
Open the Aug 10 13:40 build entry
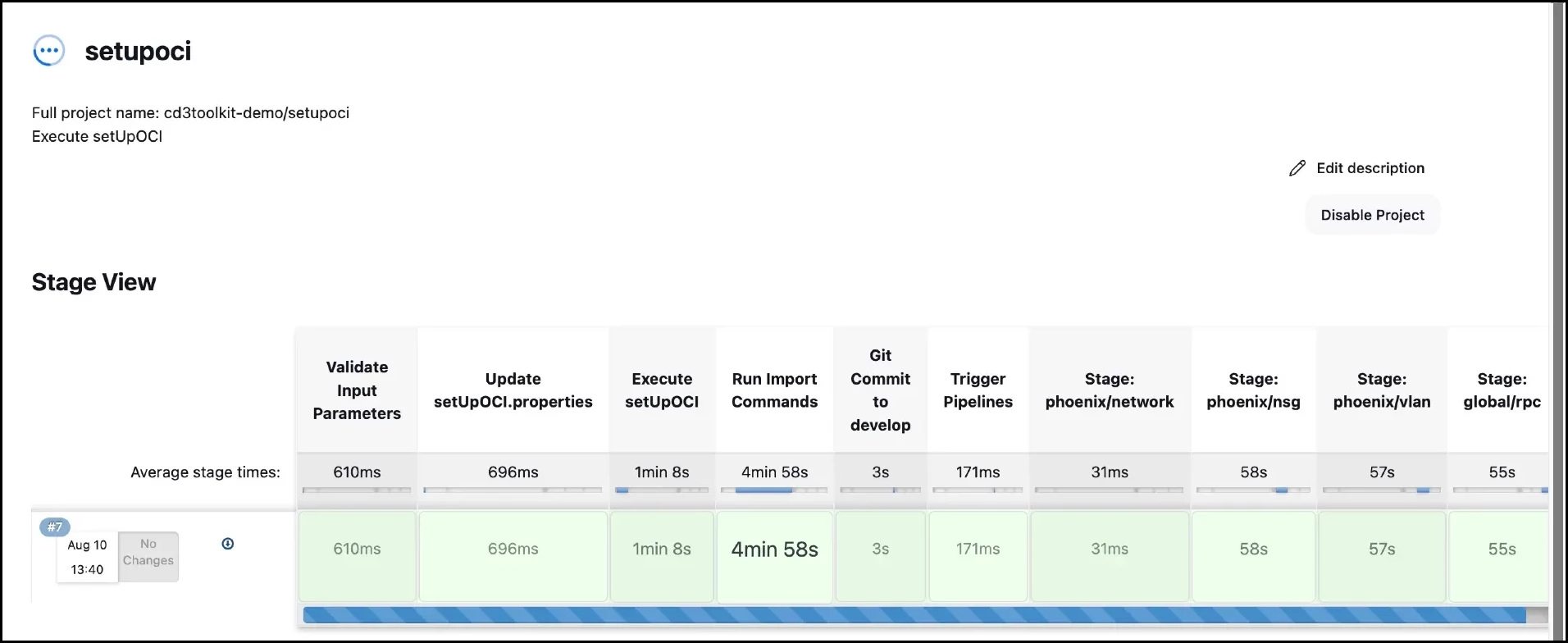click(x=87, y=557)
